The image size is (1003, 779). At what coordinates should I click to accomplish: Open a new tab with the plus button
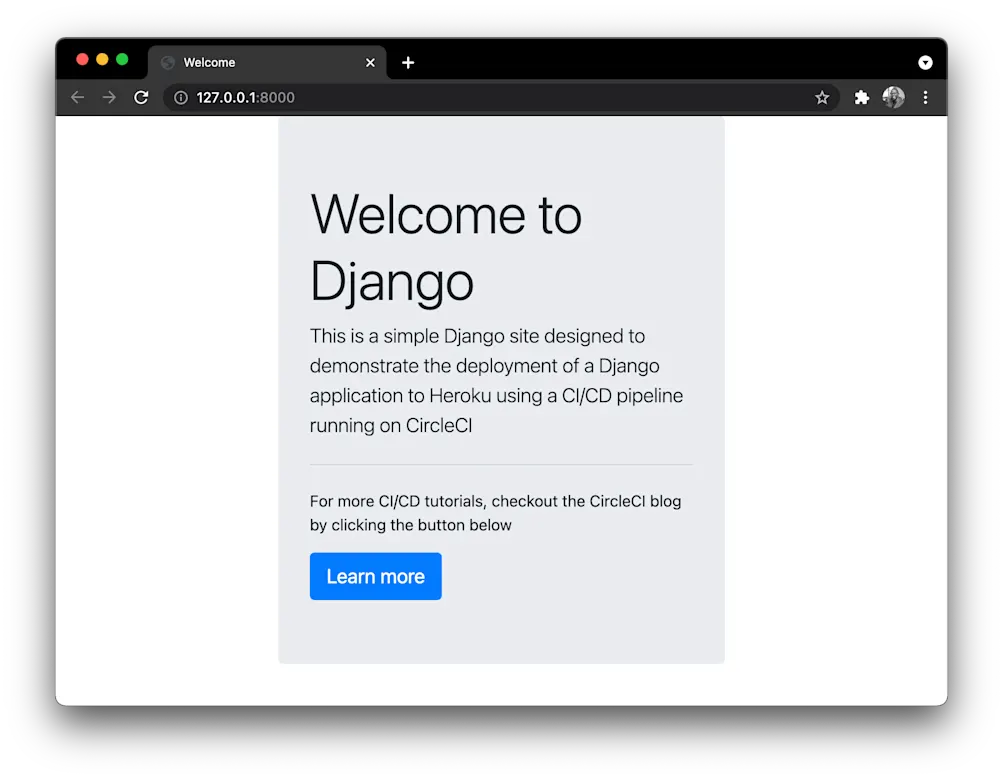(x=408, y=63)
